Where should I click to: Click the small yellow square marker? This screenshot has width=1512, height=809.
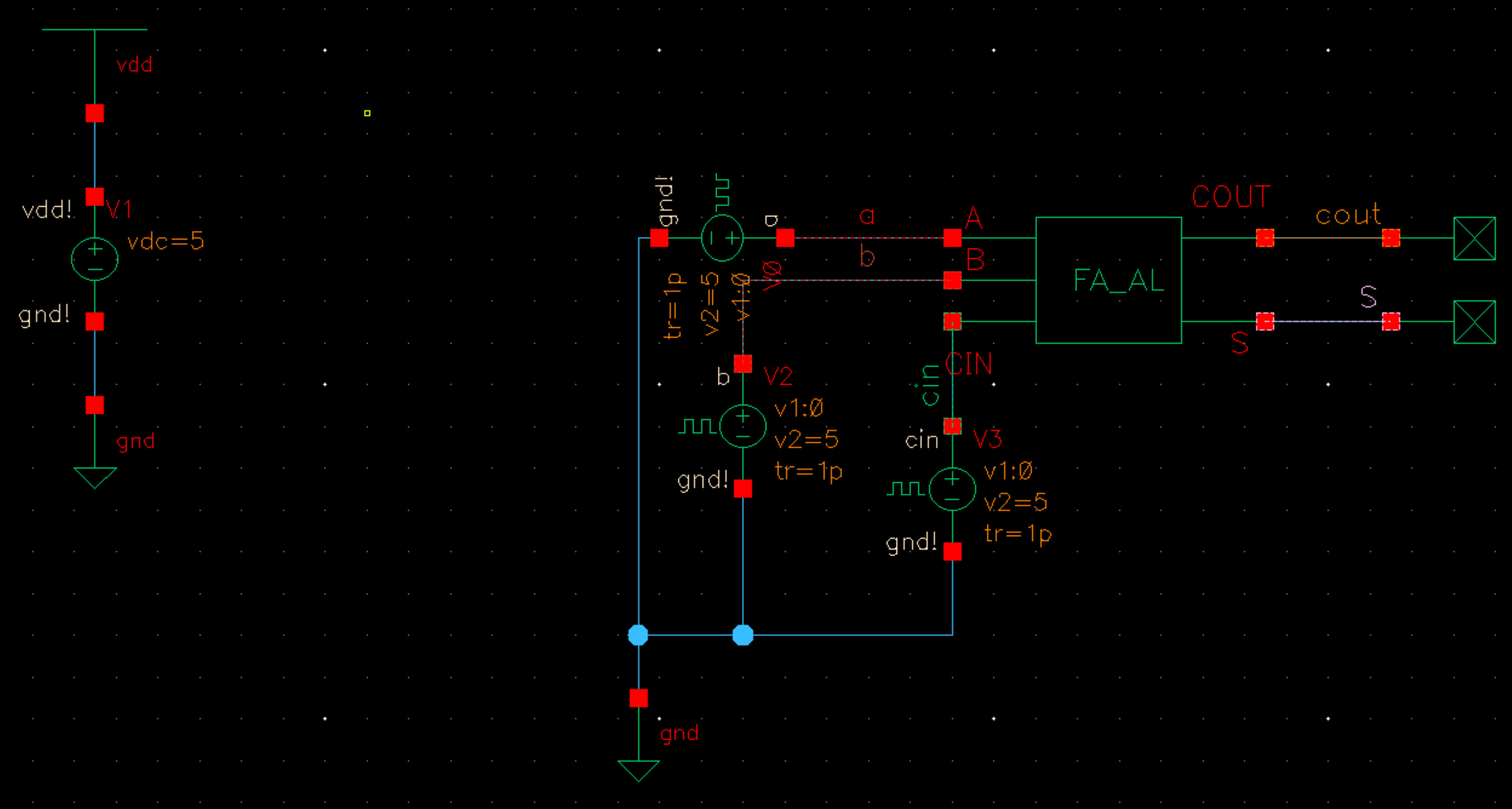pos(367,113)
